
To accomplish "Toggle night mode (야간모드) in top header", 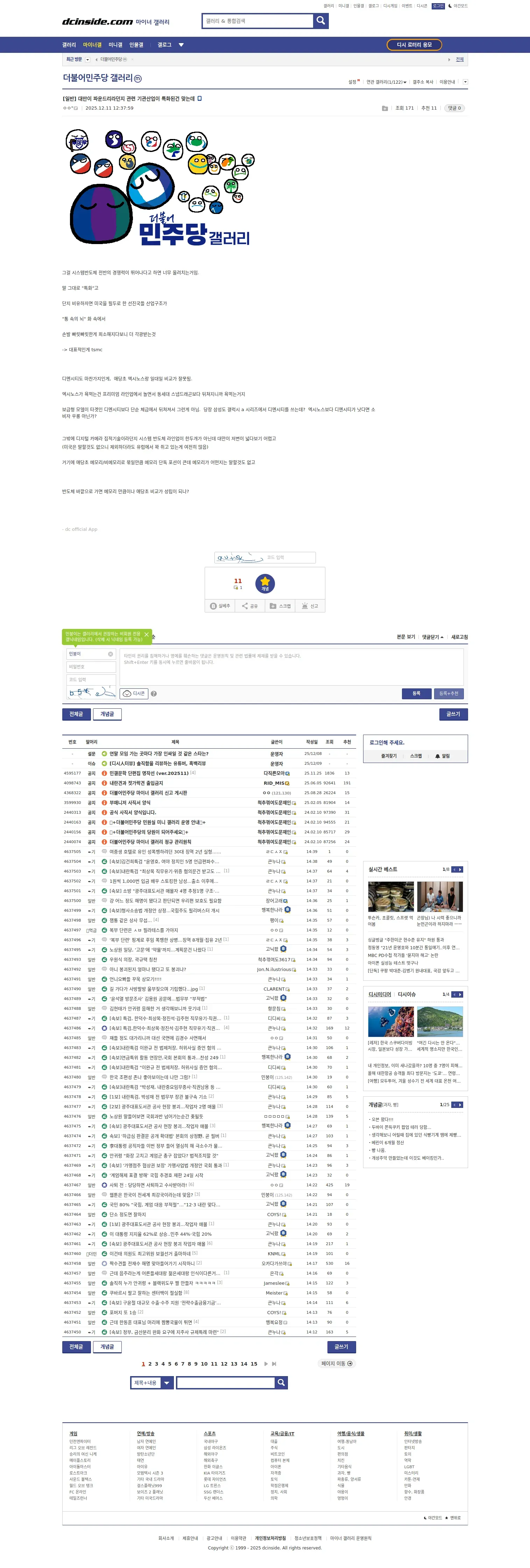I will [x=458, y=6].
